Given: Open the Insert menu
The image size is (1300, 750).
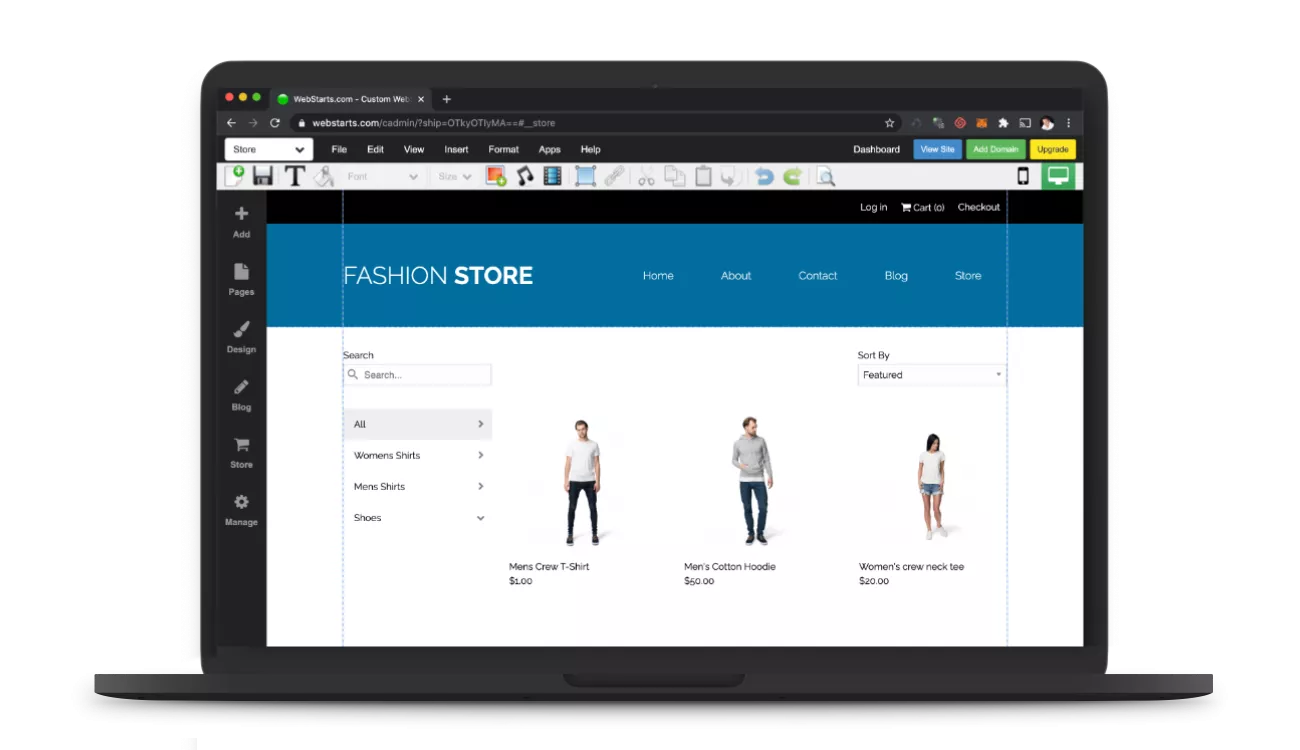Looking at the screenshot, I should (x=456, y=150).
